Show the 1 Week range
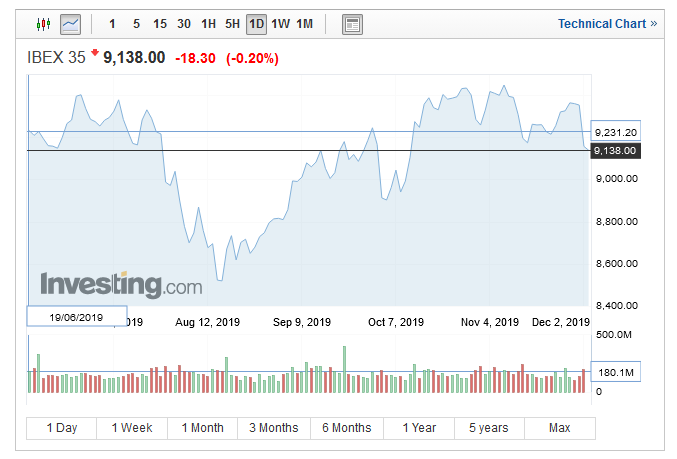Screen dimensions: 677x459 [x=132, y=428]
